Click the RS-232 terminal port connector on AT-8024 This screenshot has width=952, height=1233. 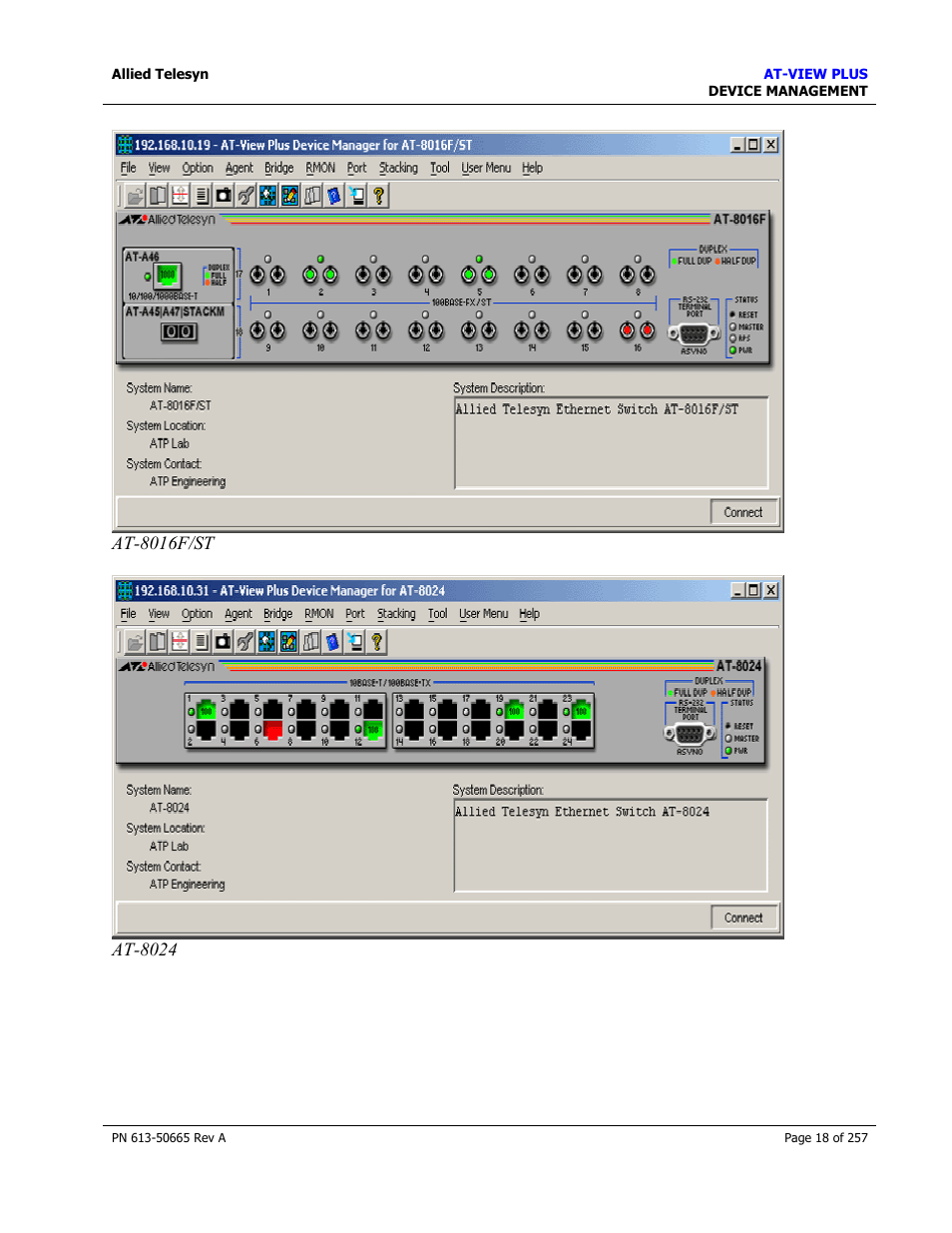[690, 734]
